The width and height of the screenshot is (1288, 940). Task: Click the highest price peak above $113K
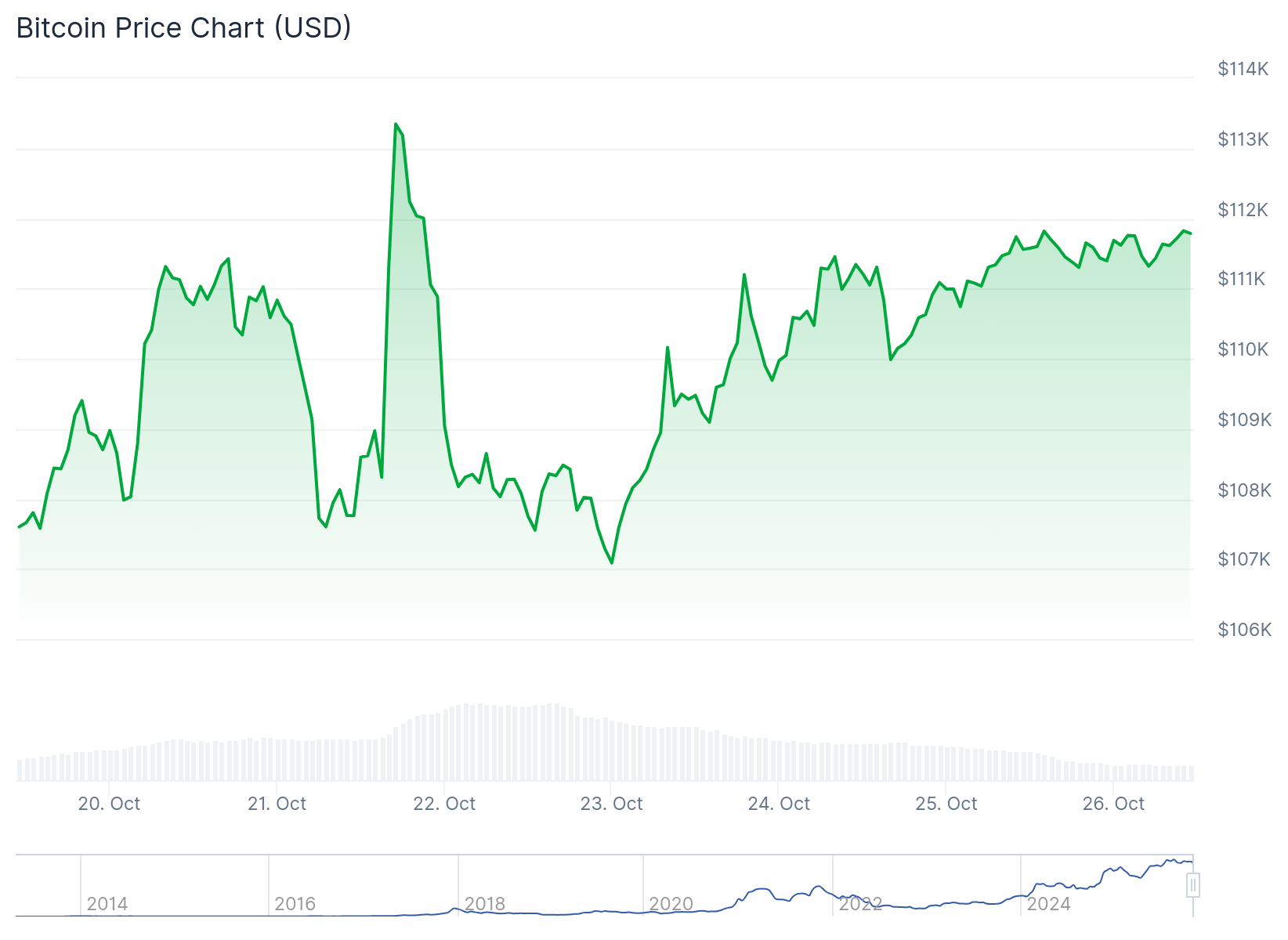396,125
